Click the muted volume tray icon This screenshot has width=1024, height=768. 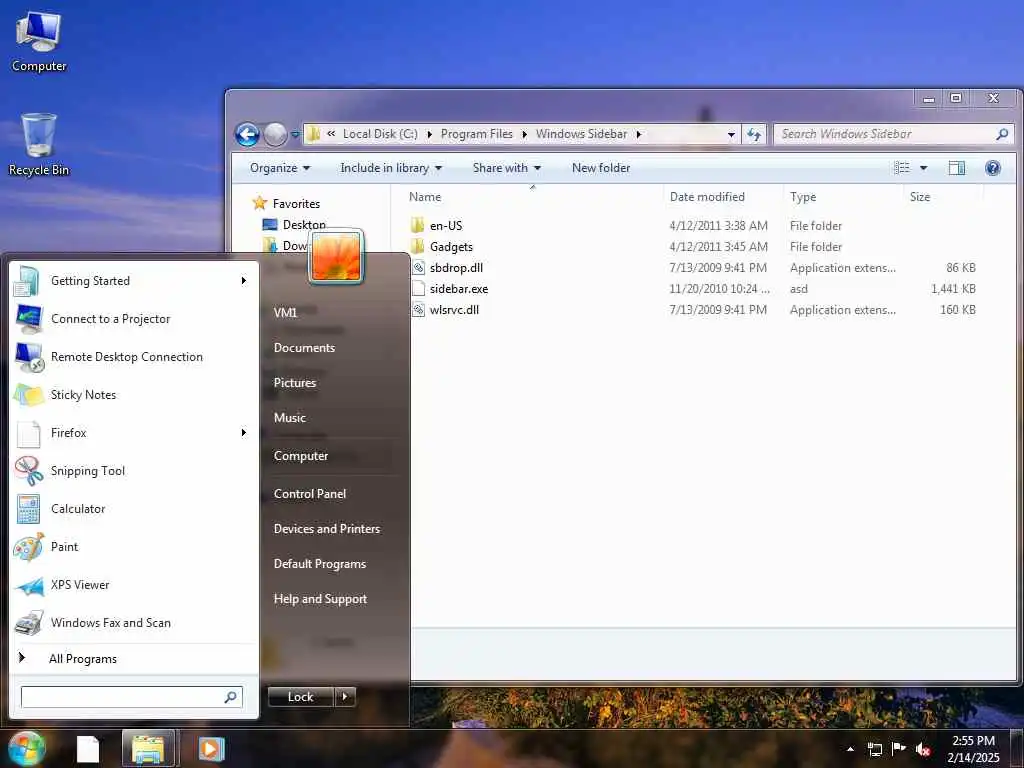click(x=923, y=749)
